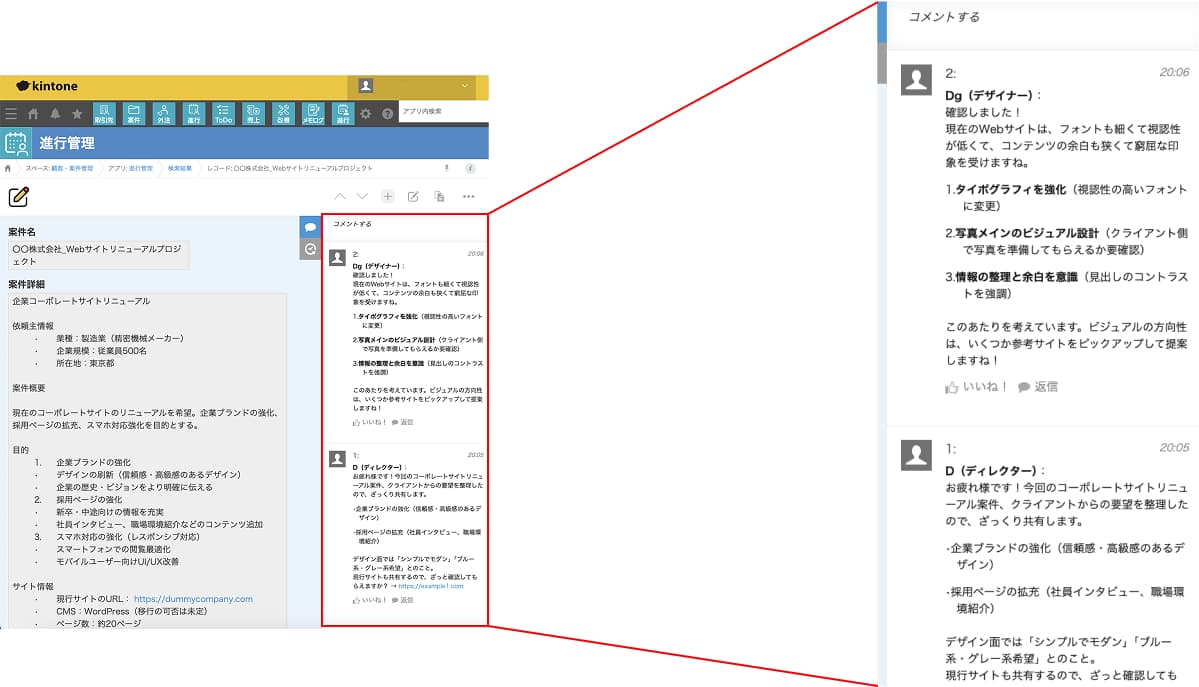Open the 外注 app shortcut
This screenshot has height=687, width=1199.
(163, 114)
